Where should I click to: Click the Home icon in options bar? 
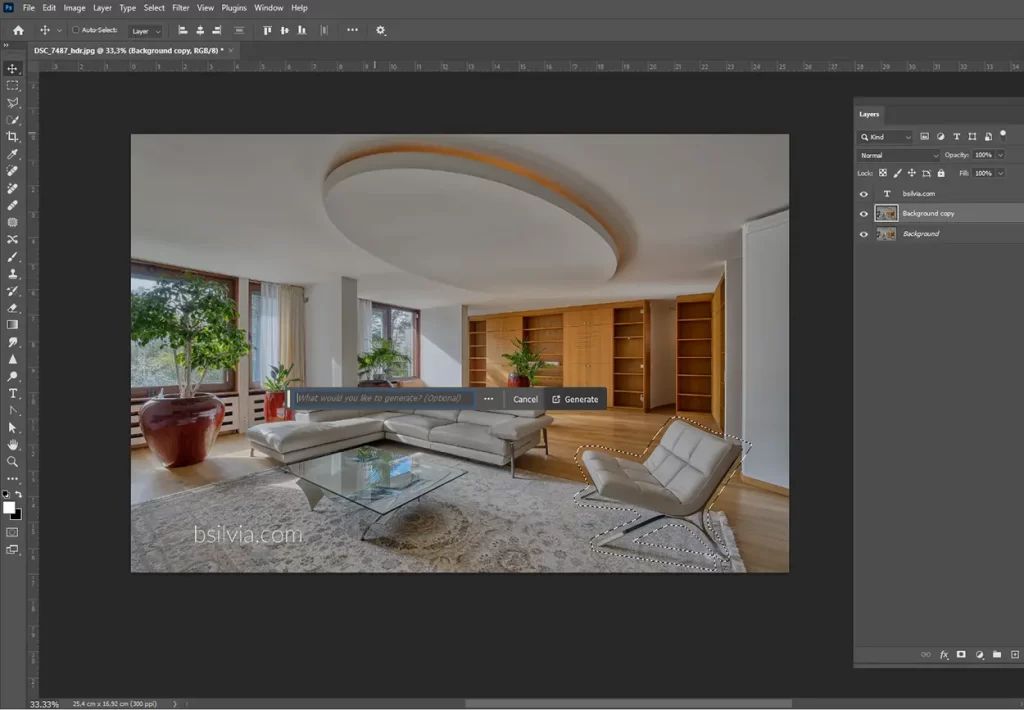pyautogui.click(x=18, y=30)
